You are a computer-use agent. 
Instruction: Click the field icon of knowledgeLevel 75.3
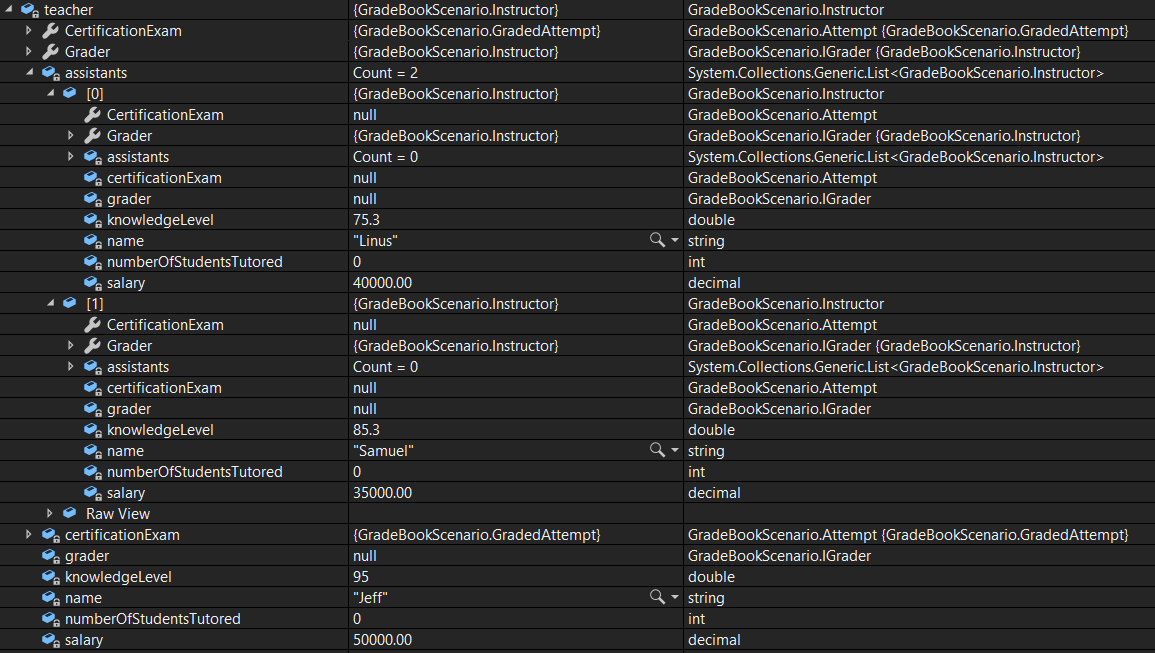pyautogui.click(x=93, y=220)
